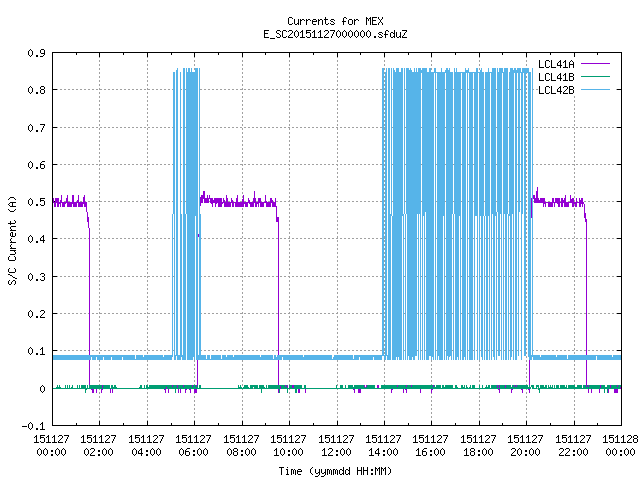
Task: Click the LCL41A legend label
Action: pos(556,64)
